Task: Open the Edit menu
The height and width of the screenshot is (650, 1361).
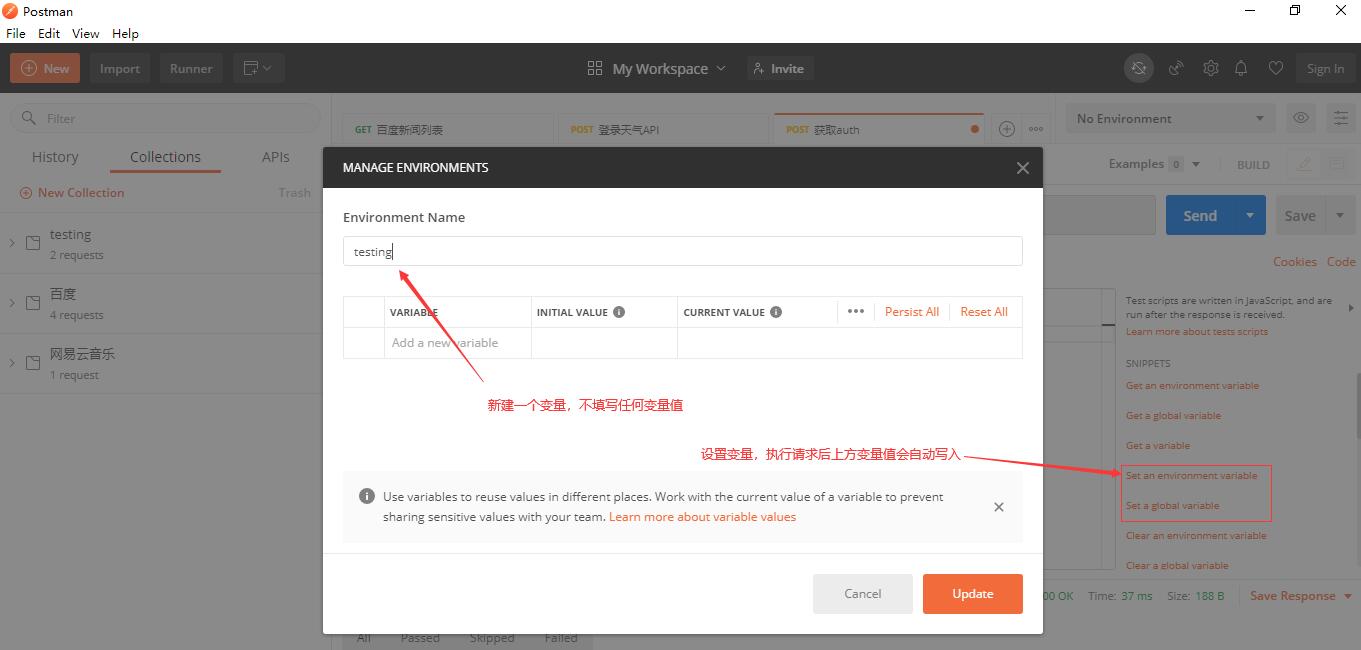Action: (49, 33)
